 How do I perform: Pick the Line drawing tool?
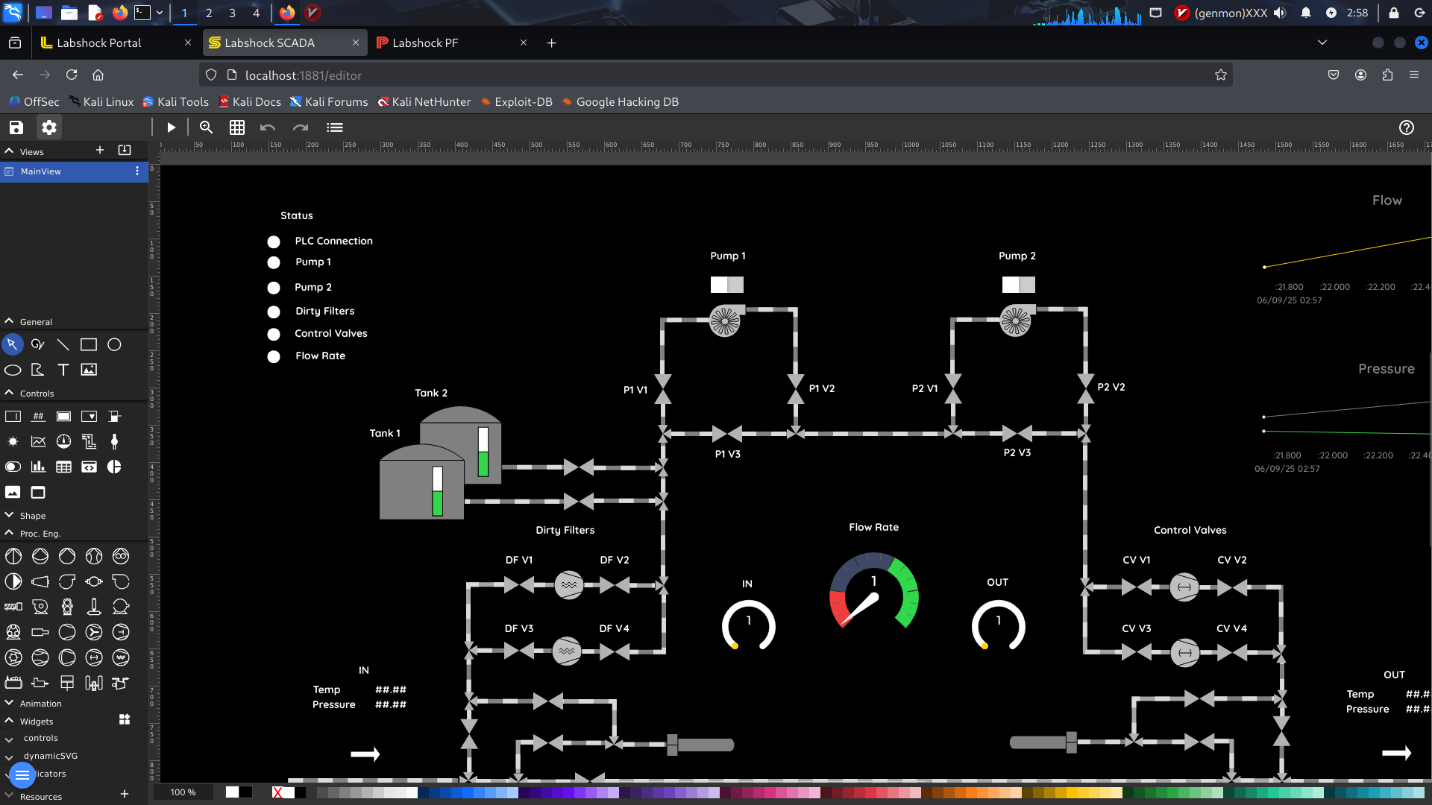tap(63, 345)
